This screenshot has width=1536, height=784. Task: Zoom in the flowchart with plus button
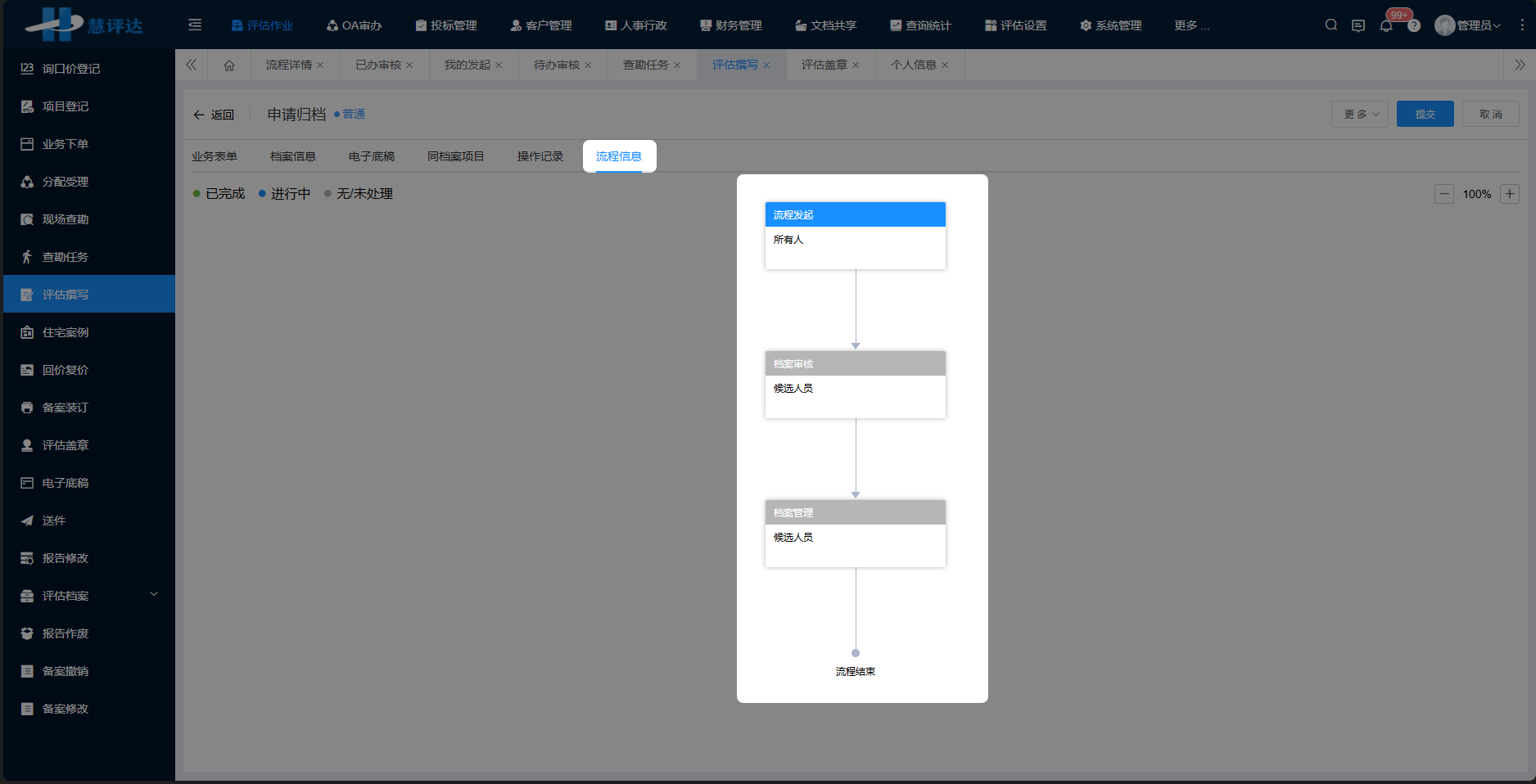[1510, 194]
